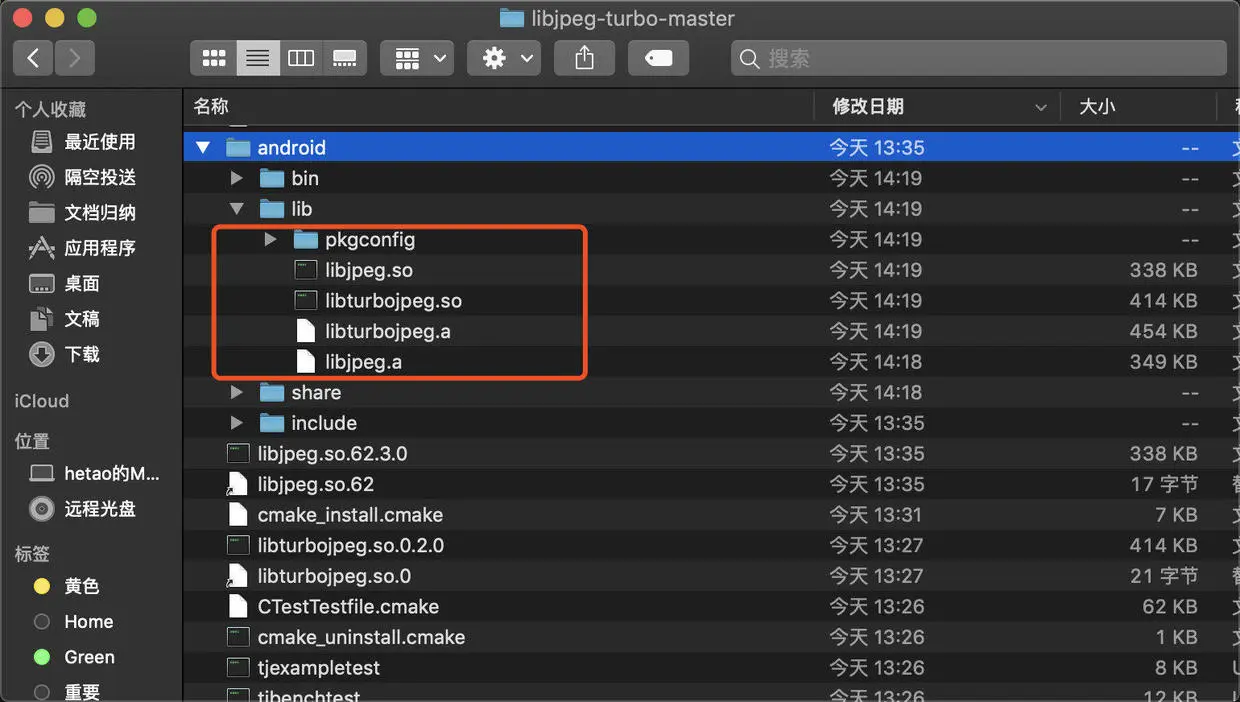Switch to list view mode
Image resolution: width=1240 pixels, height=702 pixels.
pos(258,58)
